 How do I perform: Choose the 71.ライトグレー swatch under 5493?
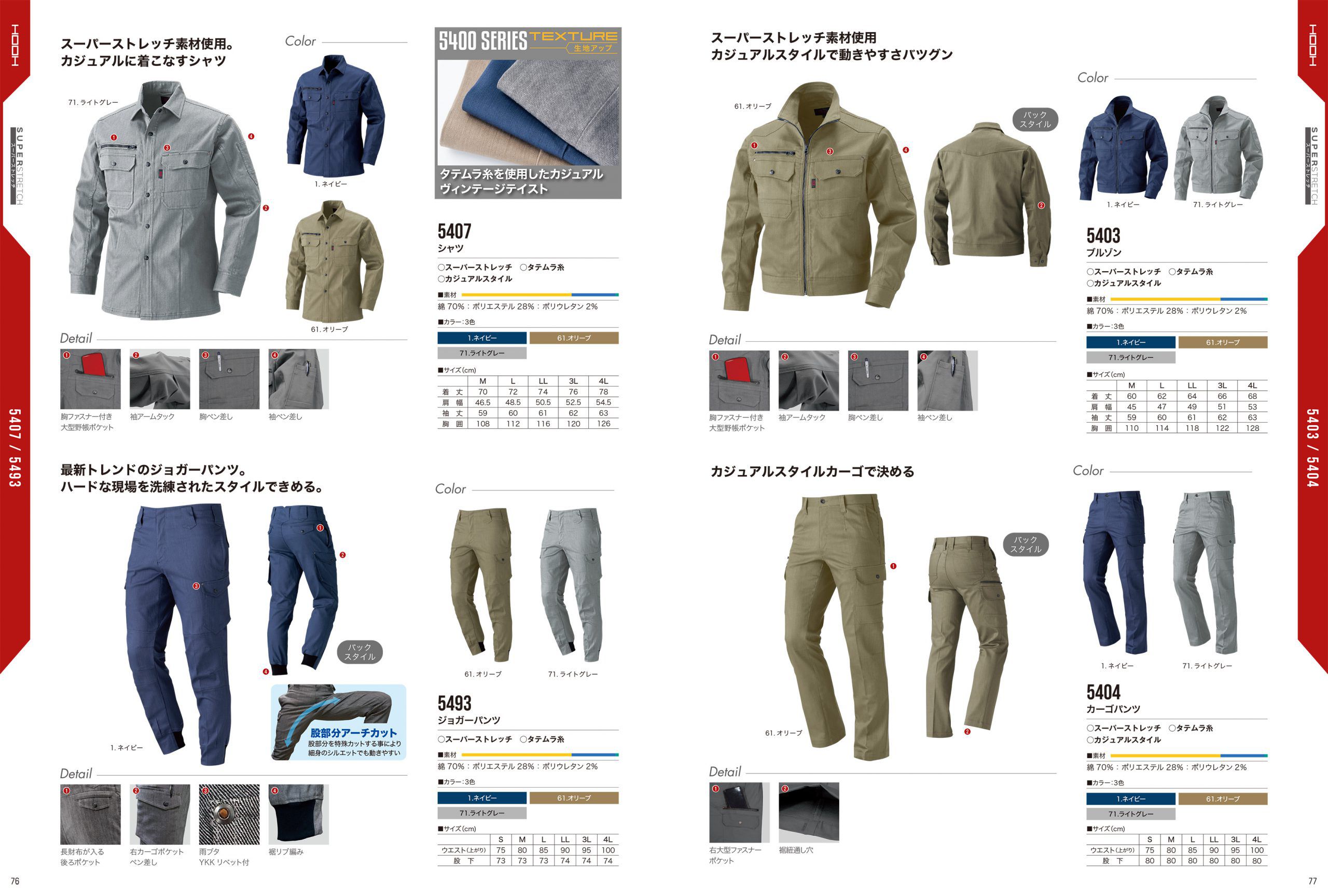(x=482, y=813)
